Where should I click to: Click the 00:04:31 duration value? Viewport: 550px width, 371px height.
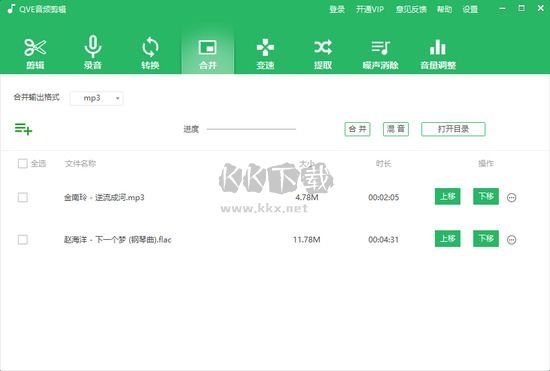click(x=383, y=240)
